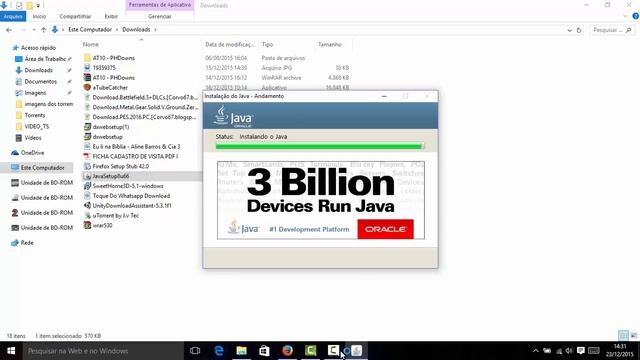Select the 19359375 JPG file icon

point(87,68)
